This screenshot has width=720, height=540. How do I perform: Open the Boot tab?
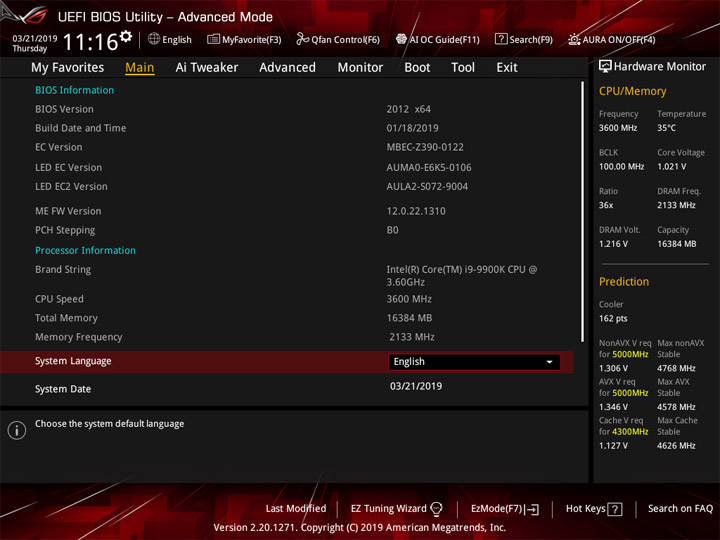tap(417, 68)
